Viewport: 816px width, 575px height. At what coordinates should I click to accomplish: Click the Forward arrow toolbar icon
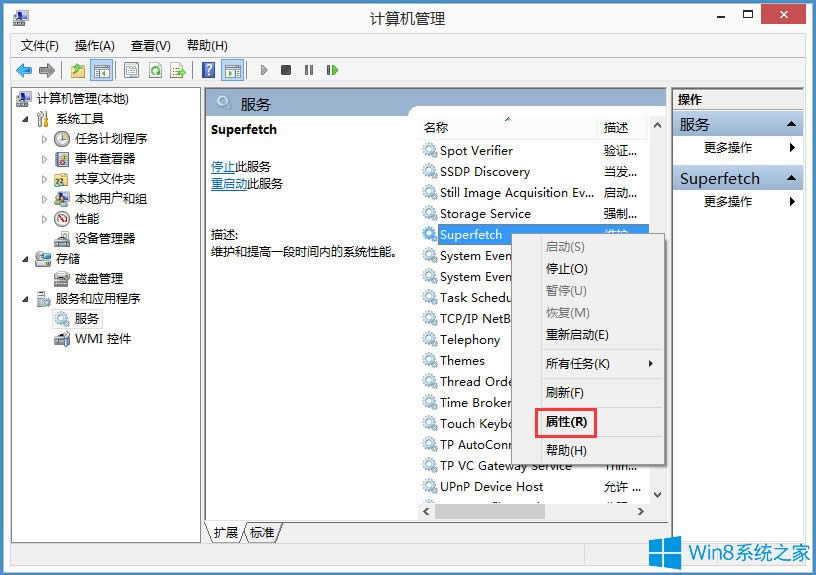coord(47,70)
